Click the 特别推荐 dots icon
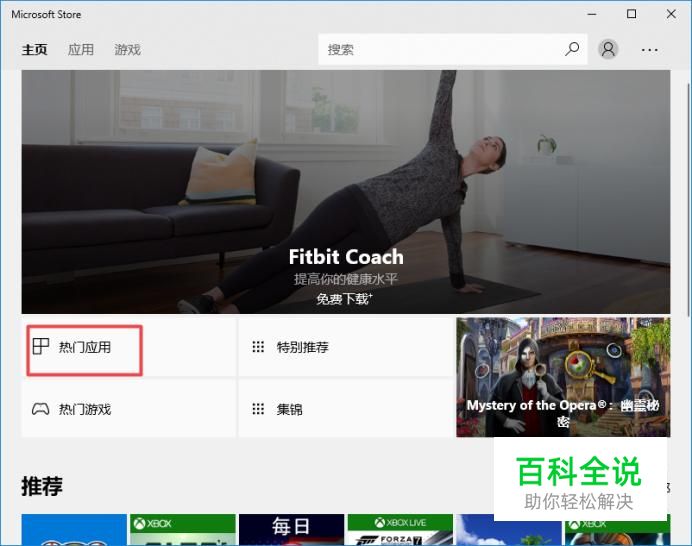The height and width of the screenshot is (546, 692). (x=258, y=347)
